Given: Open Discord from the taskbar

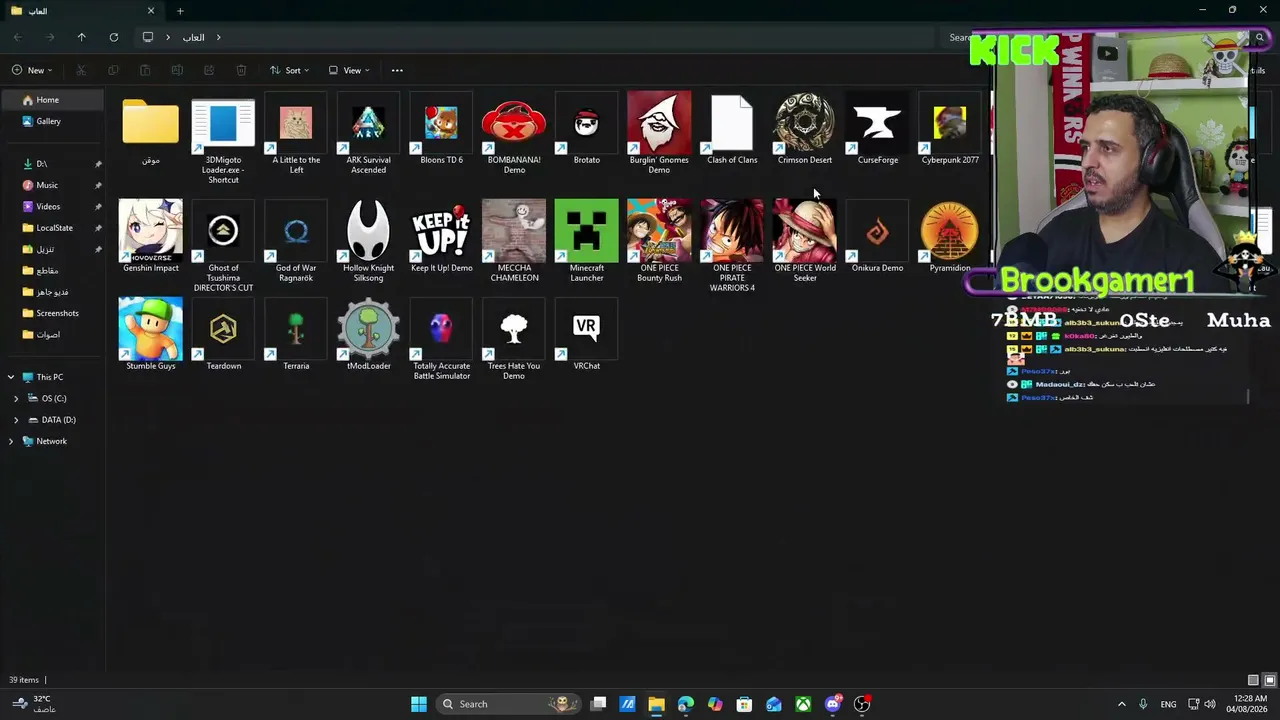Looking at the screenshot, I should click(833, 704).
